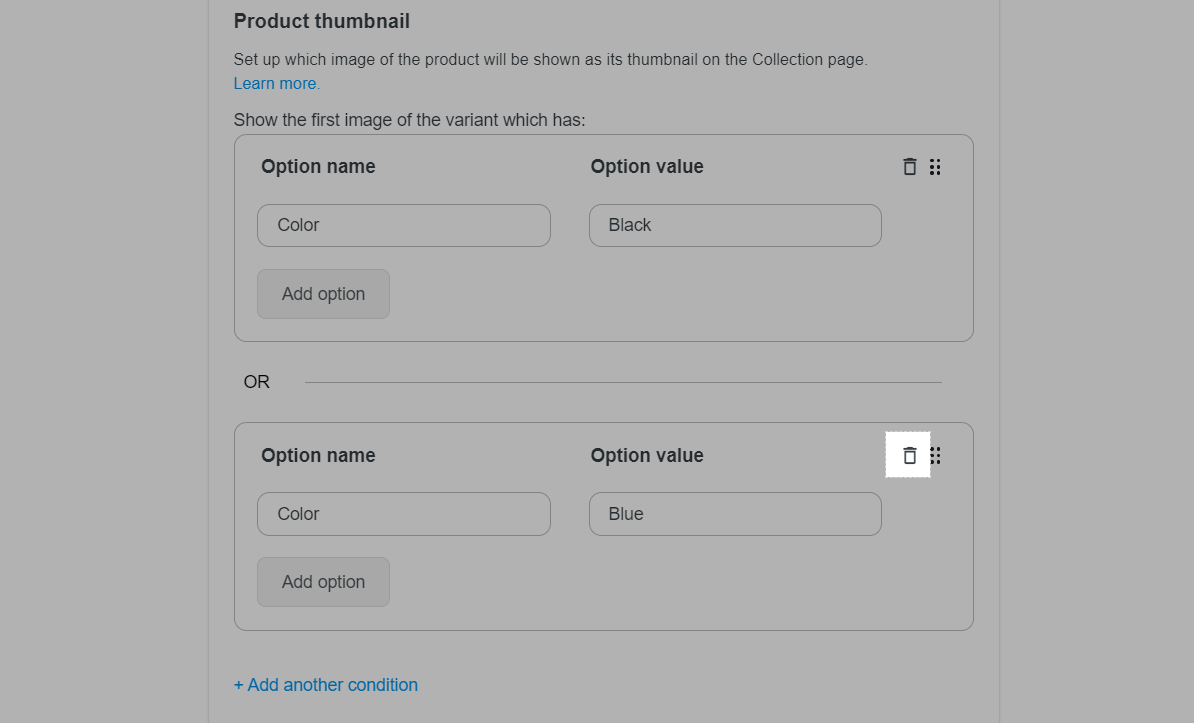Viewport: 1194px width, 723px height.
Task: Click drag handle of Black condition
Action: click(x=935, y=167)
